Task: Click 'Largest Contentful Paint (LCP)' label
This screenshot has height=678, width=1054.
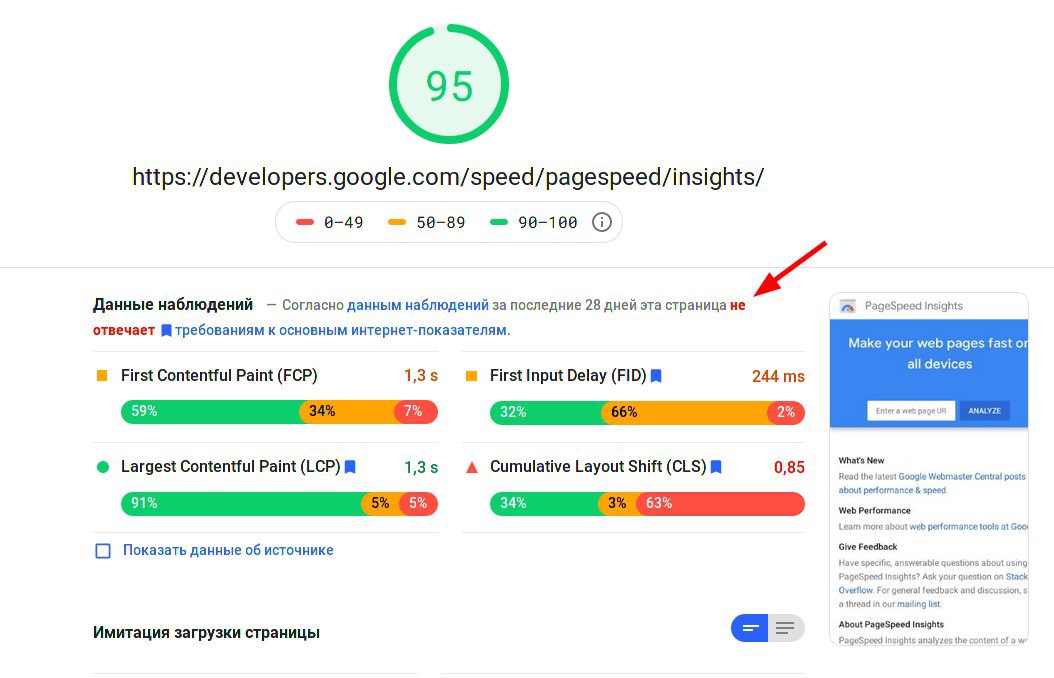Action: pos(231,466)
